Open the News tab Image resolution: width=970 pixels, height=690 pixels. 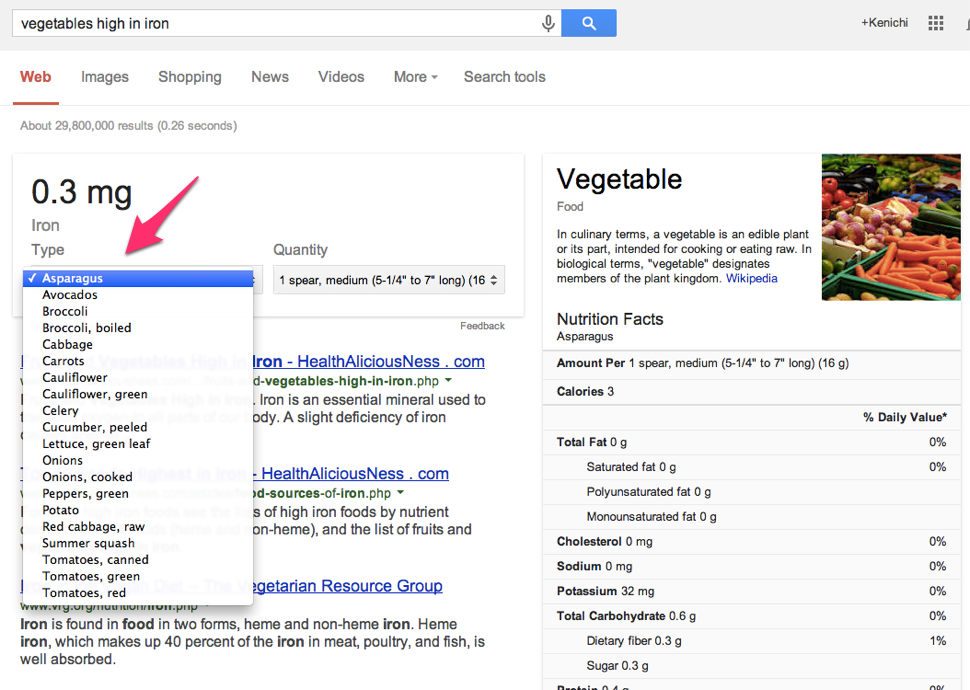270,77
